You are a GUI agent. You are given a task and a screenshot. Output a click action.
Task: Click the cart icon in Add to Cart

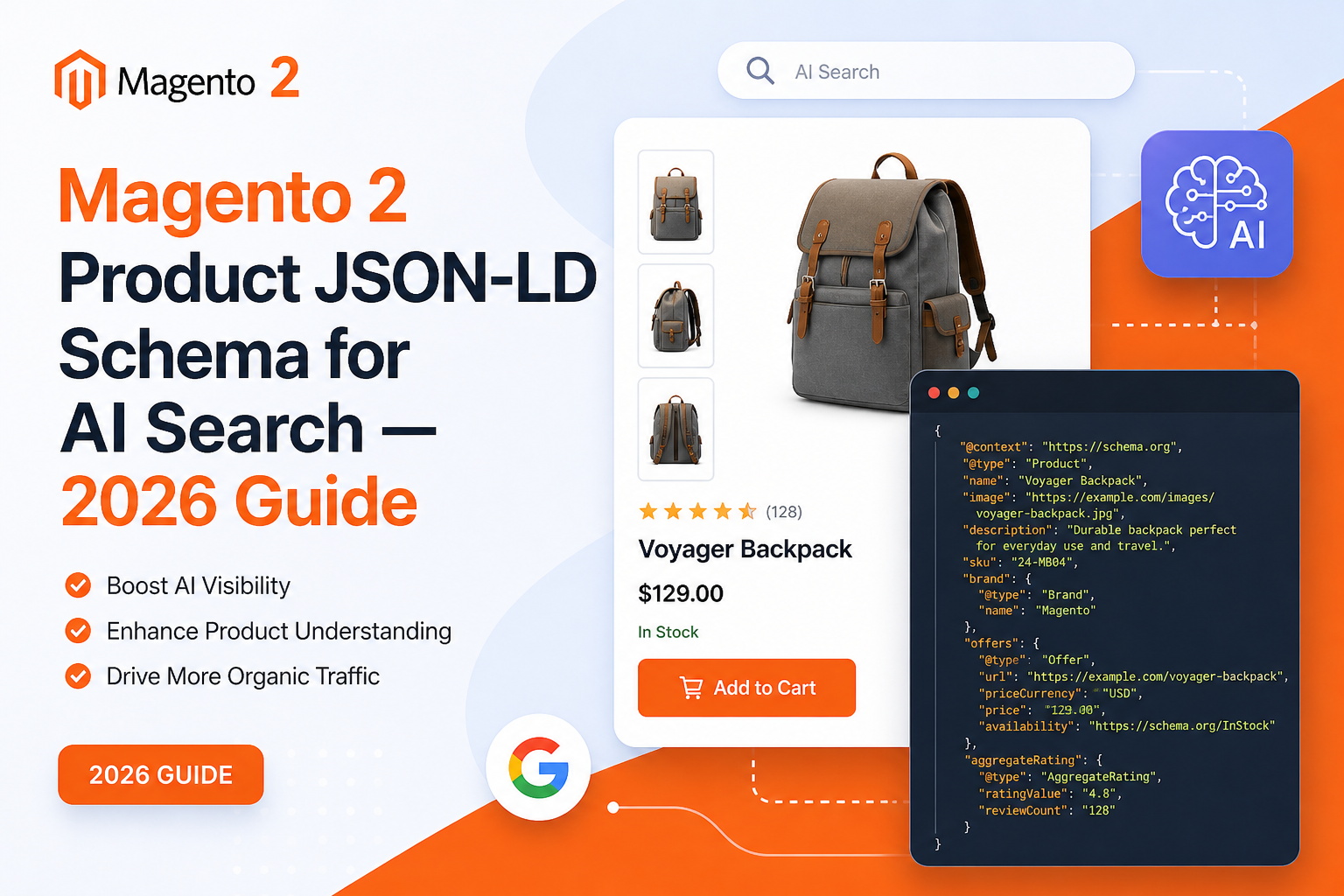pos(691,689)
